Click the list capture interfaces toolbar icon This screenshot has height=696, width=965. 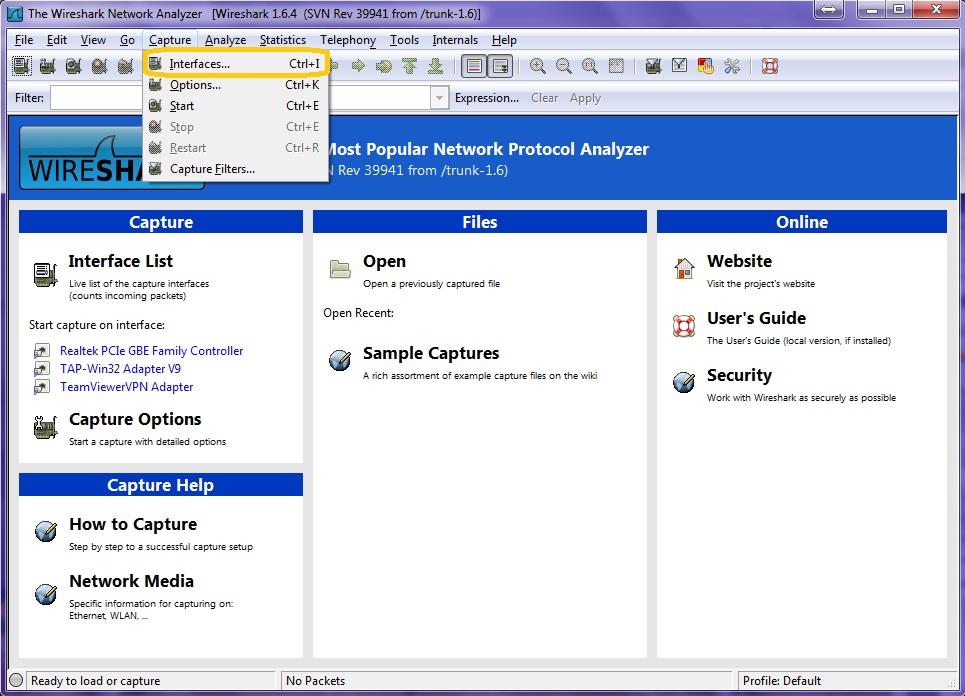coord(22,67)
